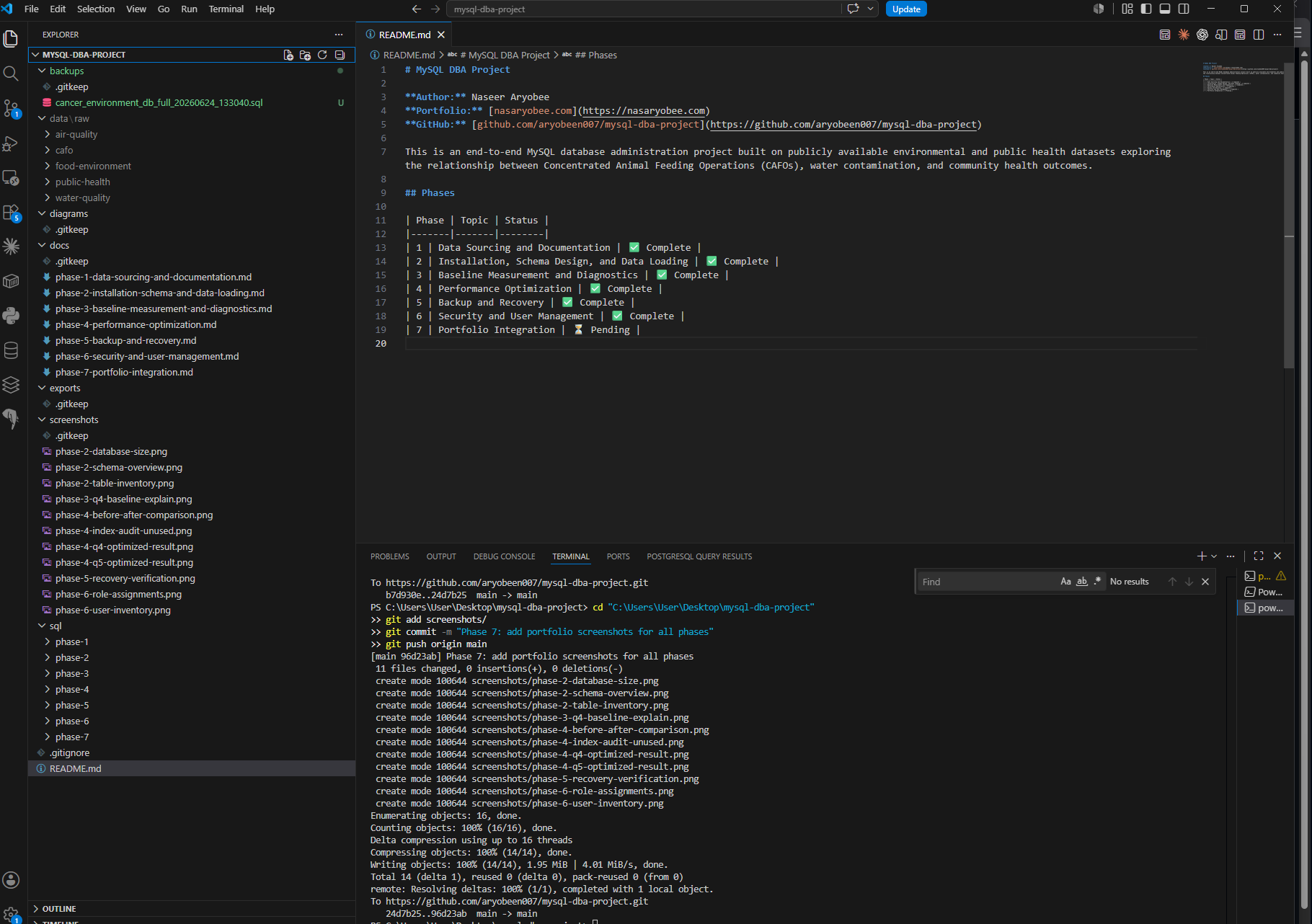Click the nasaryobee.com portfolio link
The width and height of the screenshot is (1312, 924).
(x=644, y=110)
